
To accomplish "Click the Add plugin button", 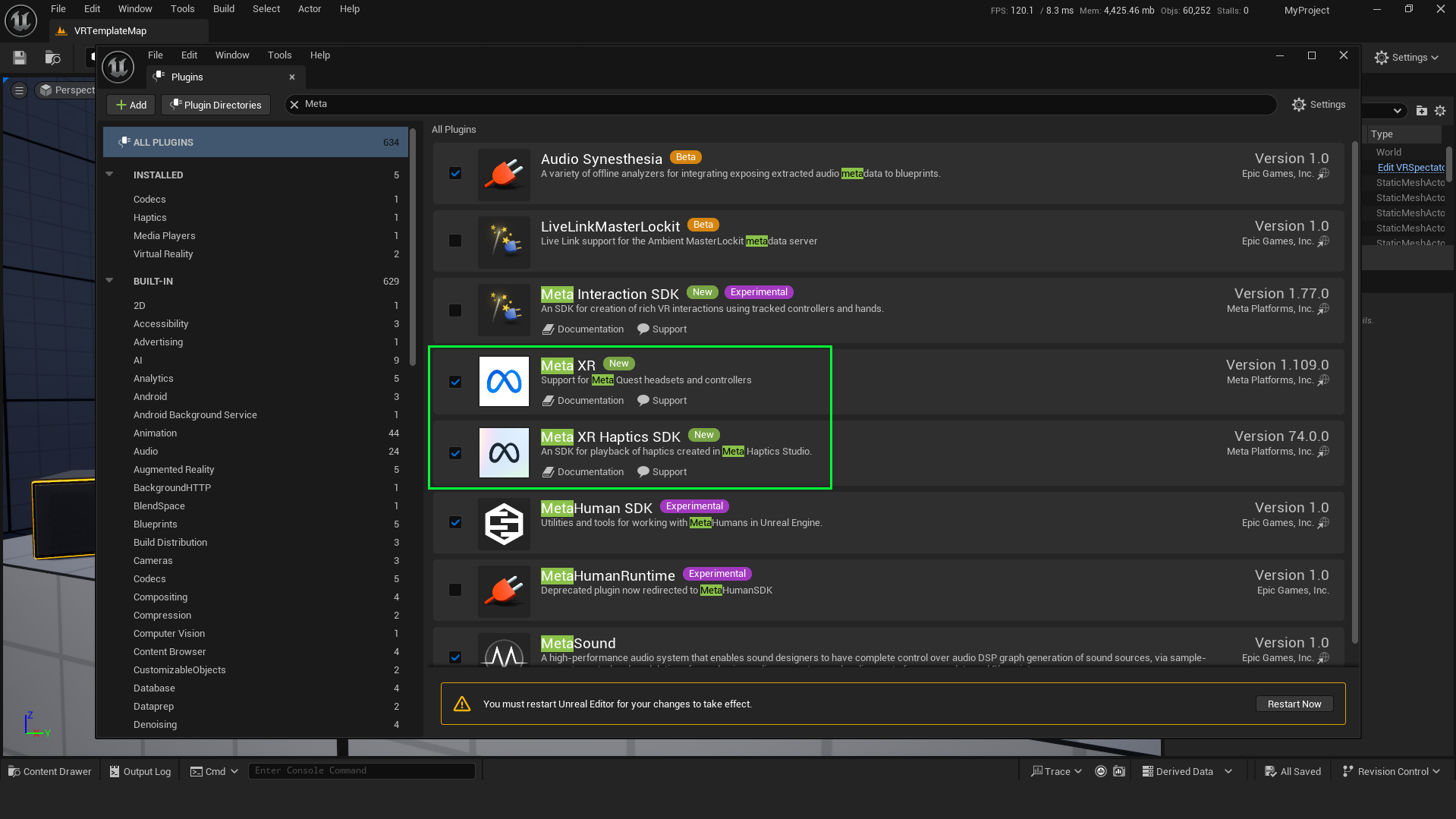I will coord(131,105).
